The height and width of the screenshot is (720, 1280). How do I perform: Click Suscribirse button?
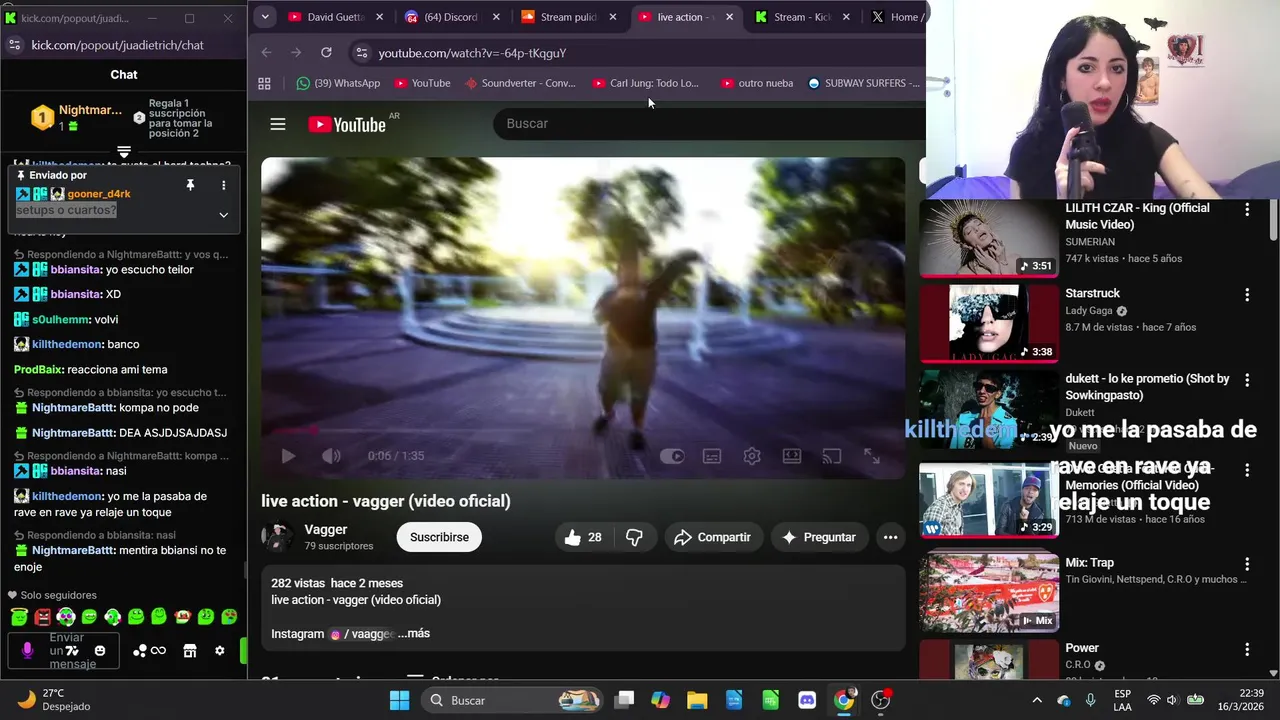pyautogui.click(x=439, y=537)
